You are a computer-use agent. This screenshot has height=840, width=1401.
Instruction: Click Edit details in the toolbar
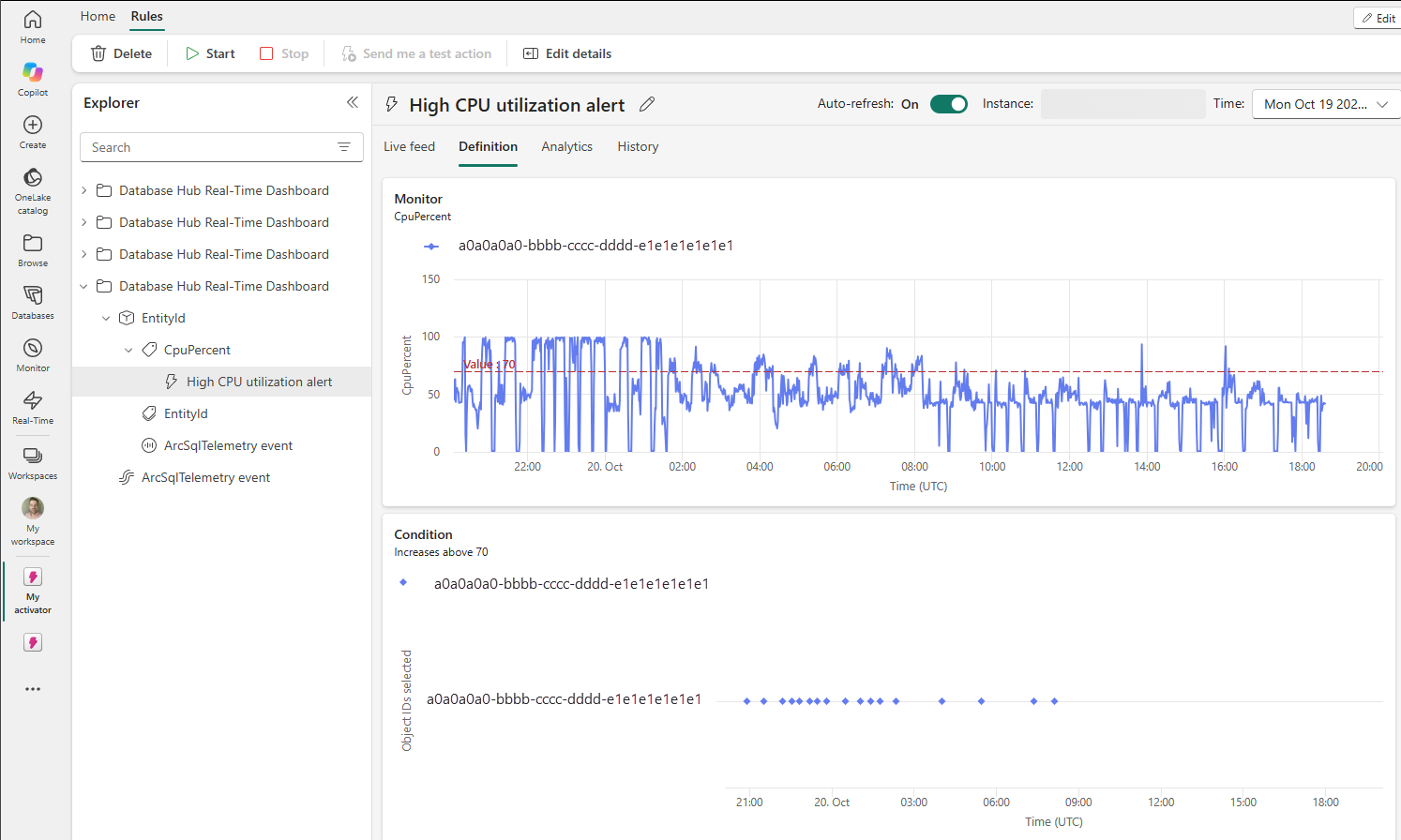(x=567, y=53)
